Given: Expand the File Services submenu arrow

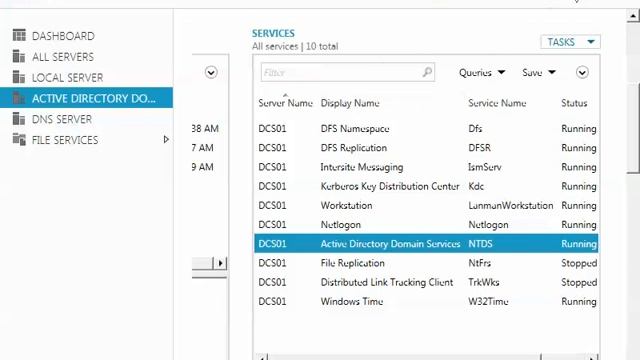Looking at the screenshot, I should (x=166, y=140).
